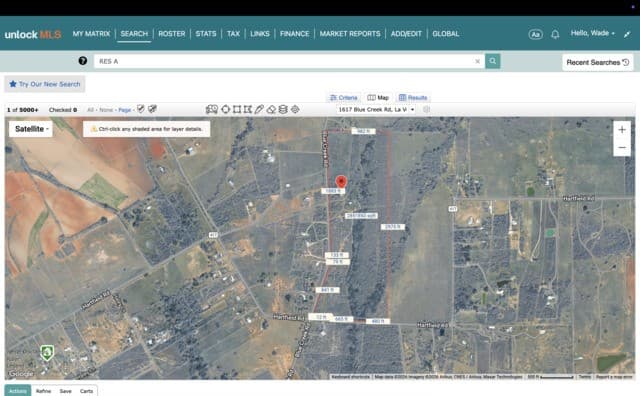Open the ADD/EDIT menu

coord(406,34)
